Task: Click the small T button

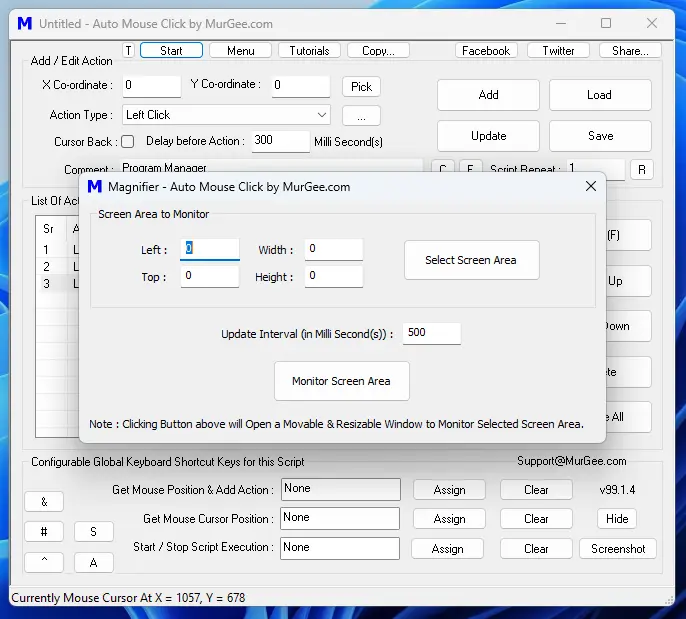Action: (128, 51)
